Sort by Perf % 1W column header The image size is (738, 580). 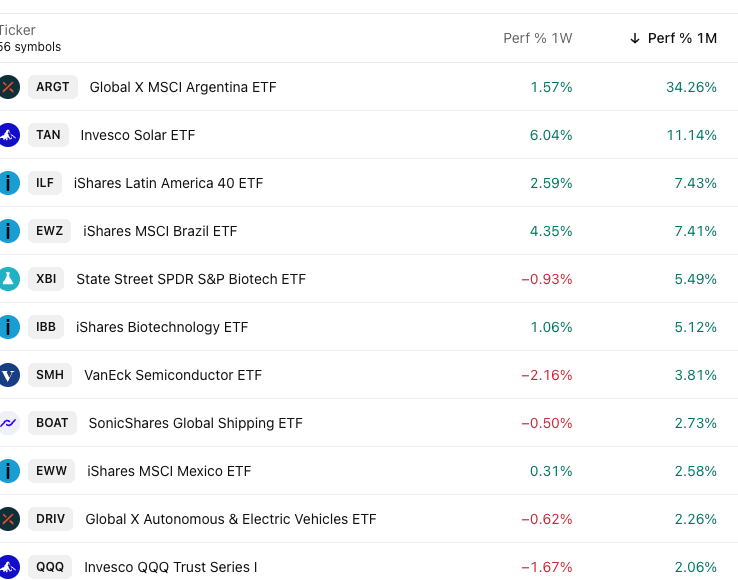(x=537, y=38)
